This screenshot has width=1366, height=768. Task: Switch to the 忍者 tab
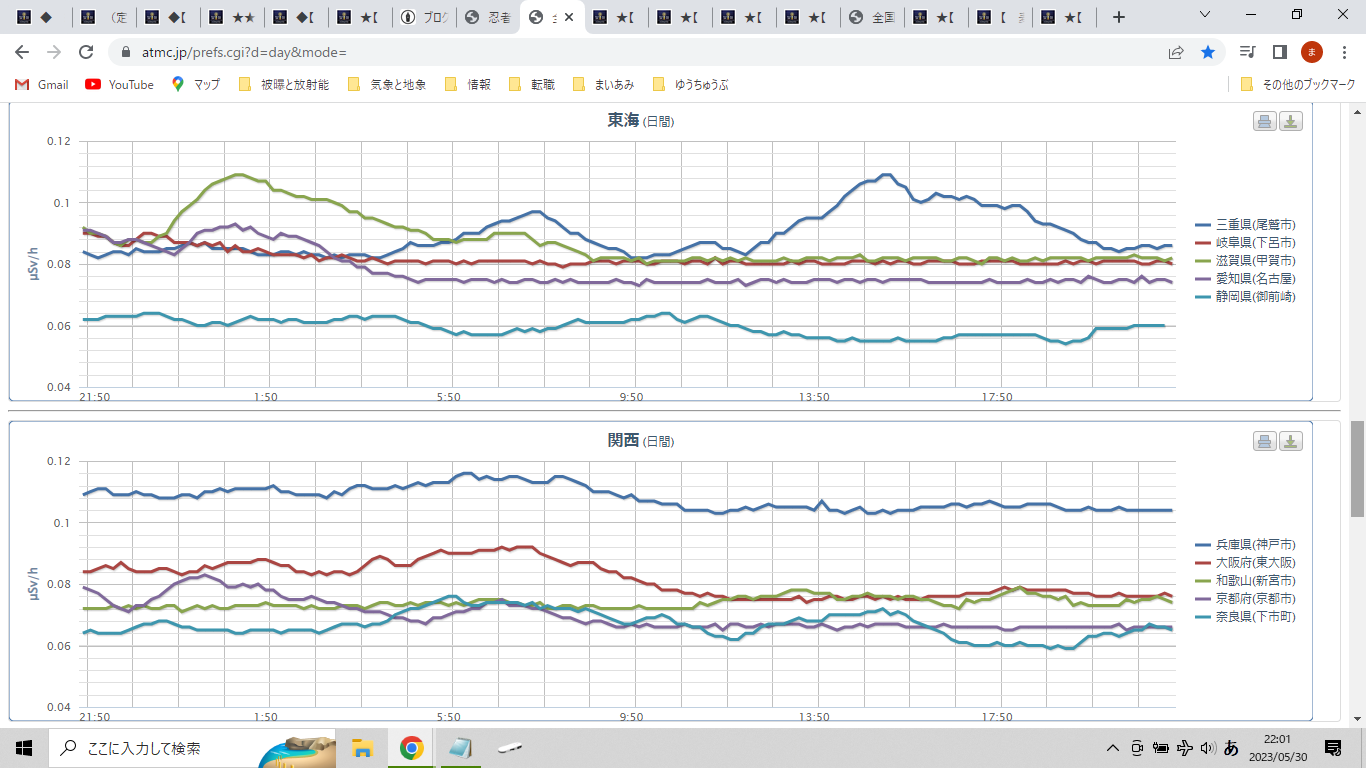pos(489,17)
